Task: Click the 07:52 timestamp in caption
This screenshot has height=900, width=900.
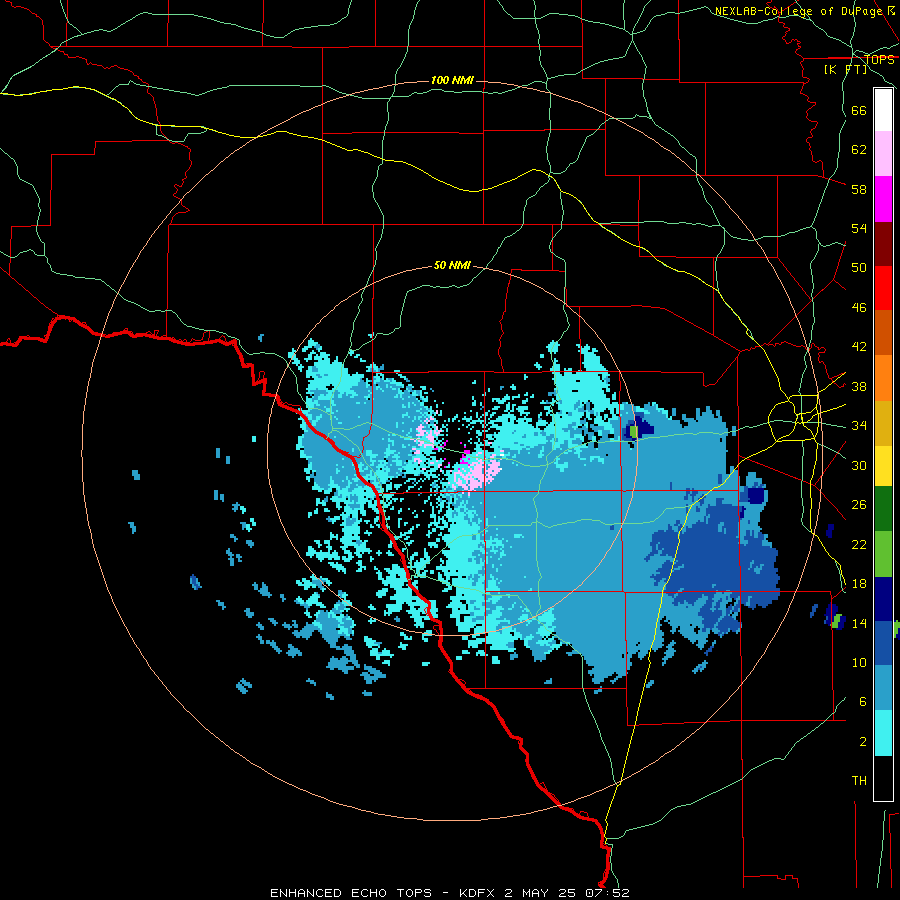Action: click(x=607, y=893)
